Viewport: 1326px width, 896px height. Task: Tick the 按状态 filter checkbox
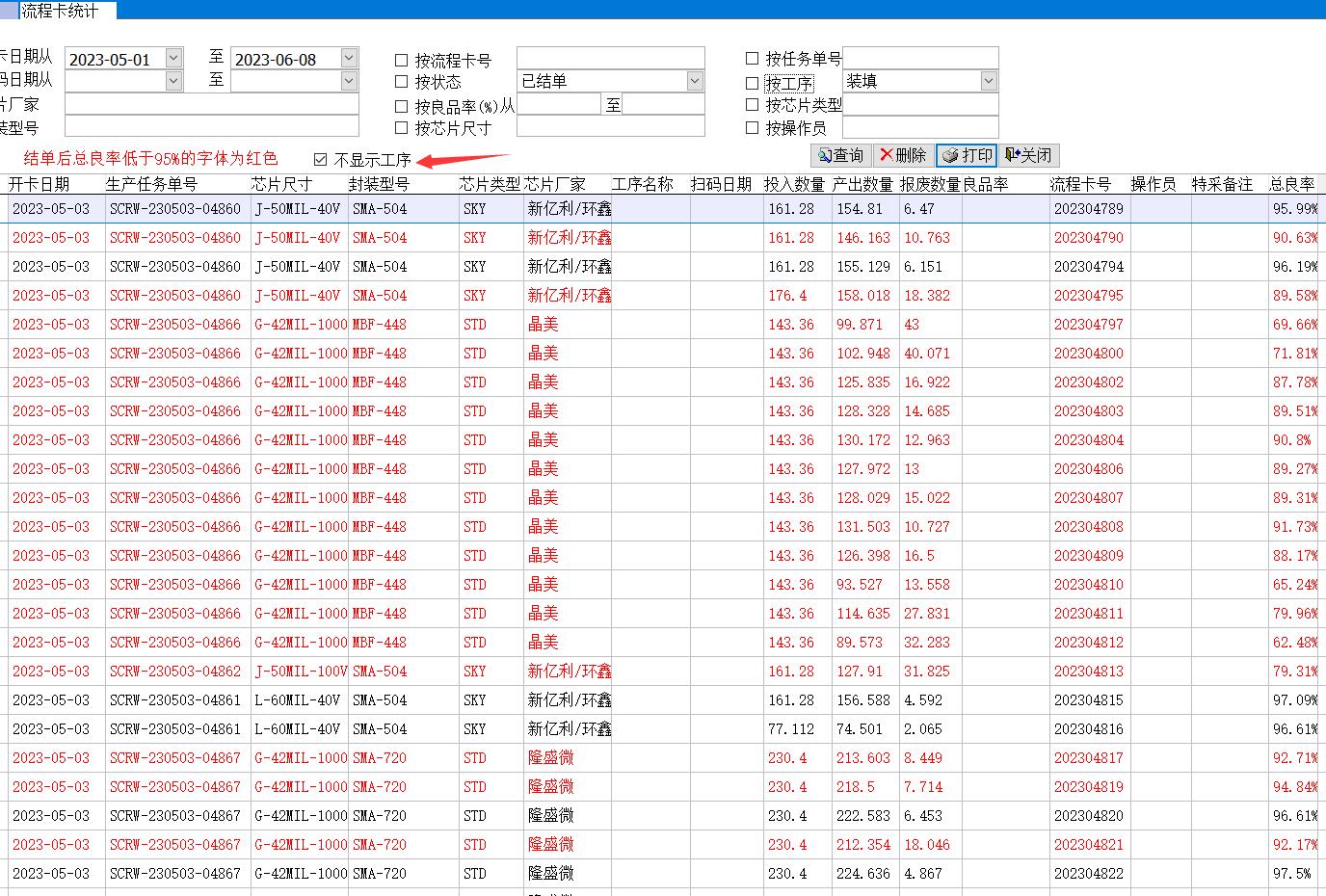(x=402, y=82)
